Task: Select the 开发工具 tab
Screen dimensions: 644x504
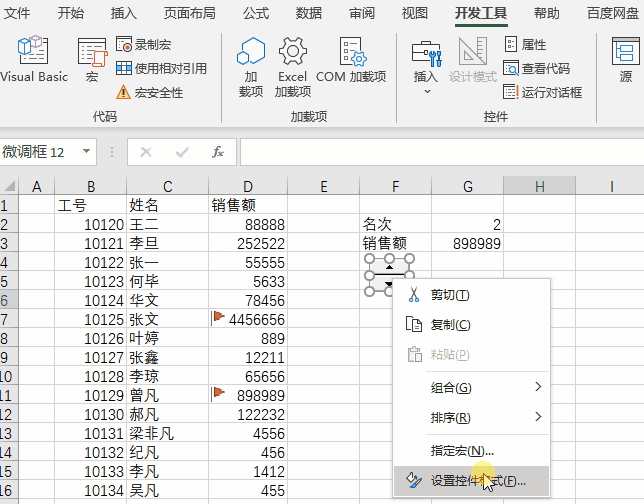Action: [x=481, y=13]
